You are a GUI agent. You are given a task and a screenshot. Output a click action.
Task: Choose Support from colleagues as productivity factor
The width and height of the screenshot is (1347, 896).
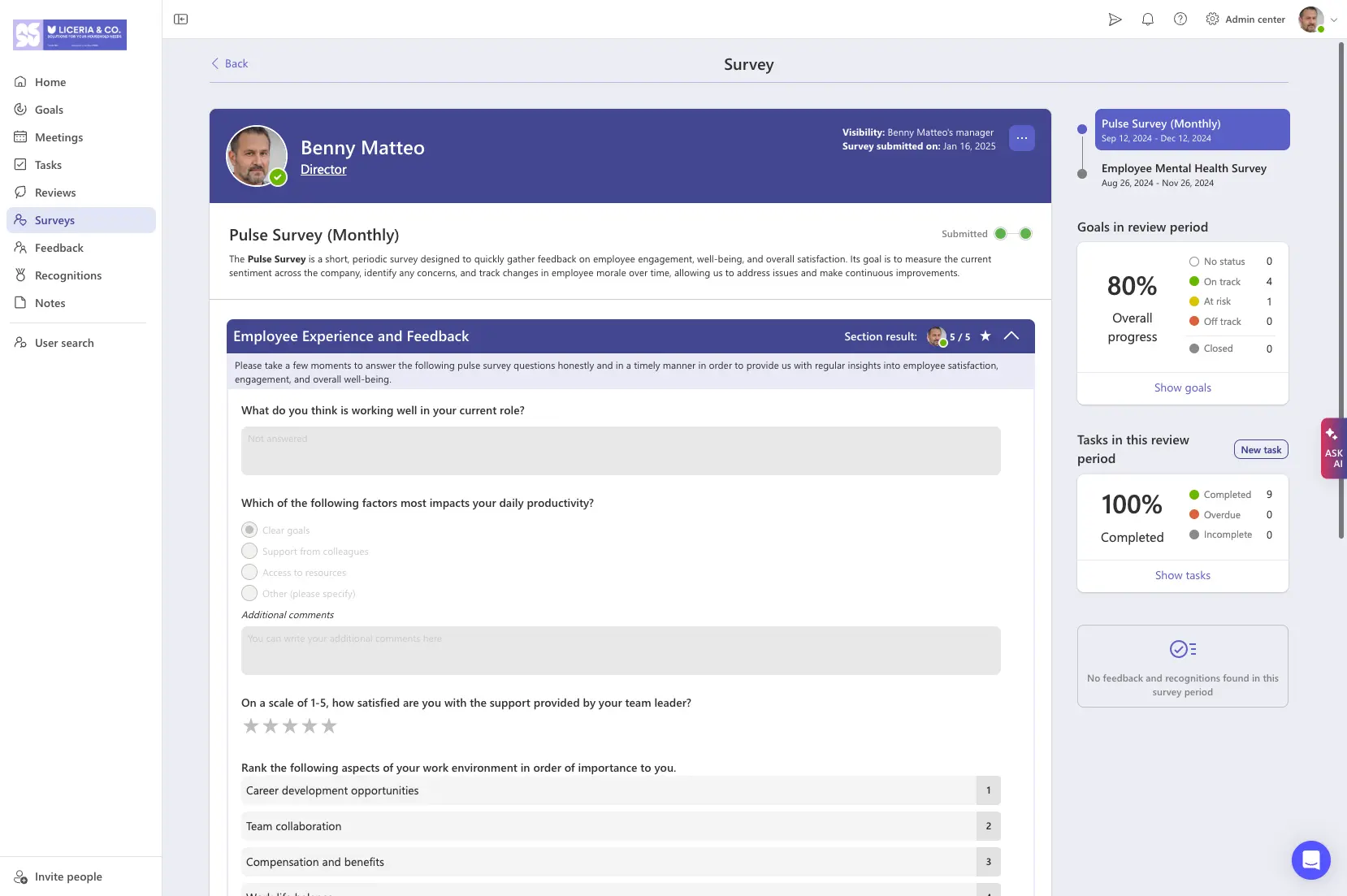pyautogui.click(x=249, y=551)
